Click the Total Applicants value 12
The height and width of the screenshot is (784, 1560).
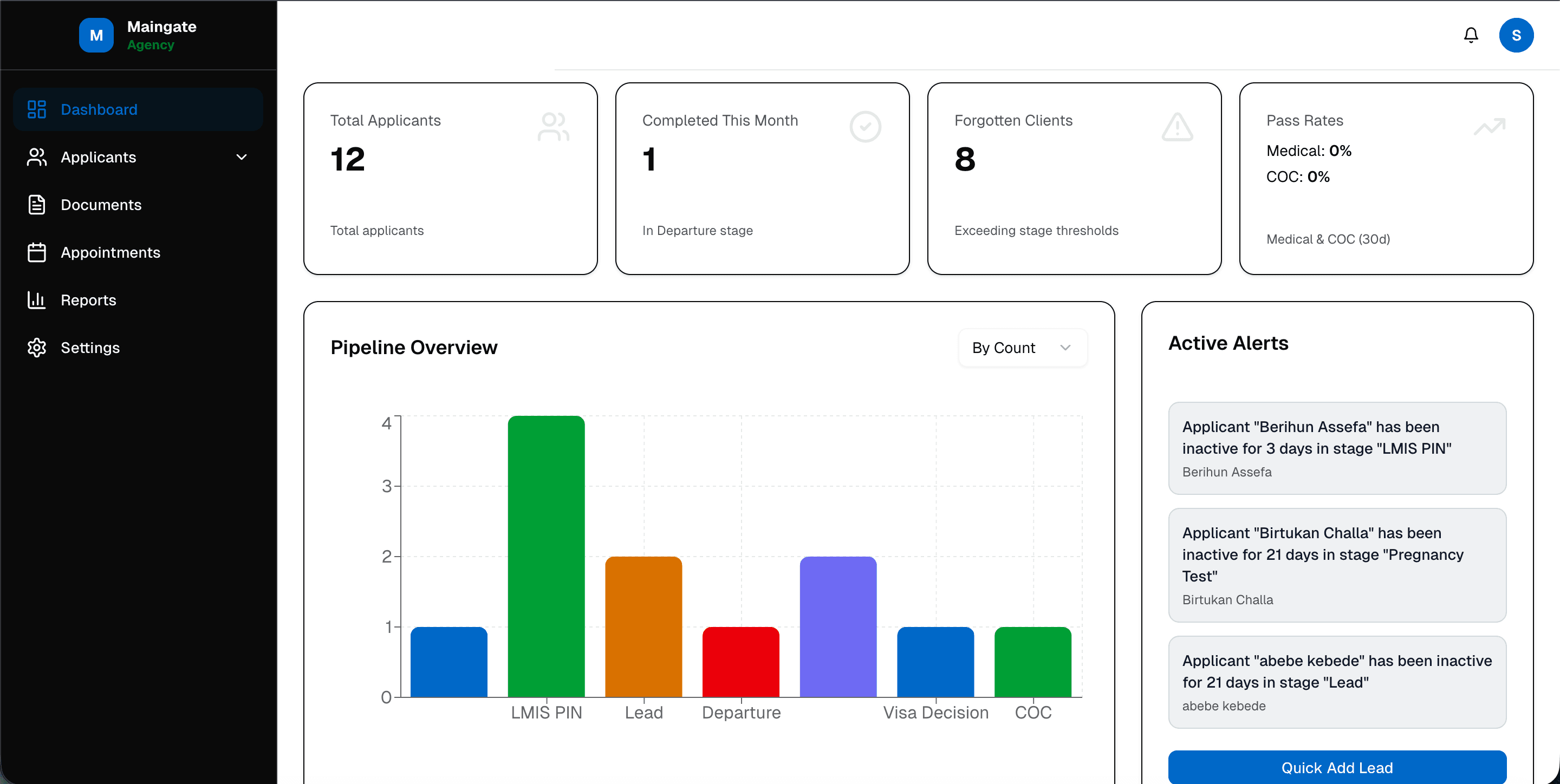[x=348, y=159]
